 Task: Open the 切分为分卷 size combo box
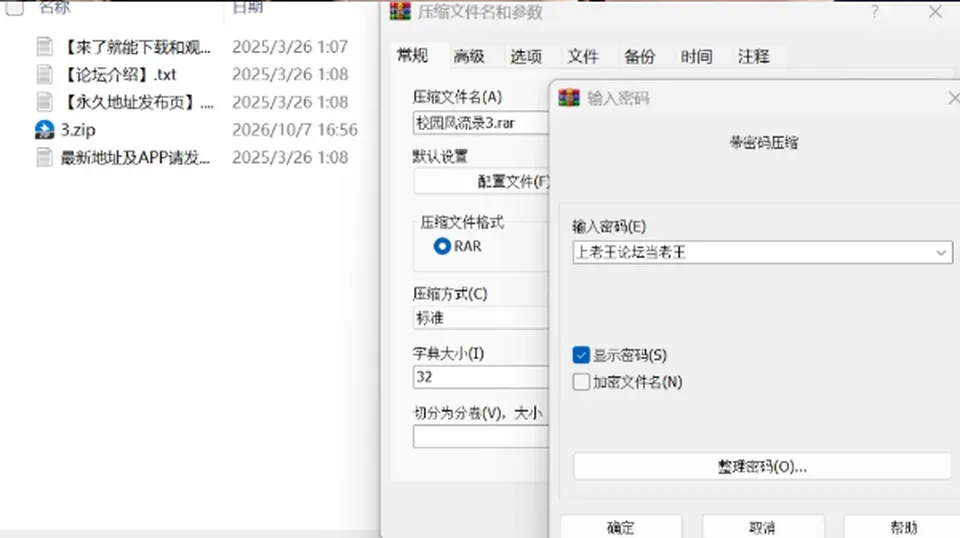pyautogui.click(x=481, y=437)
